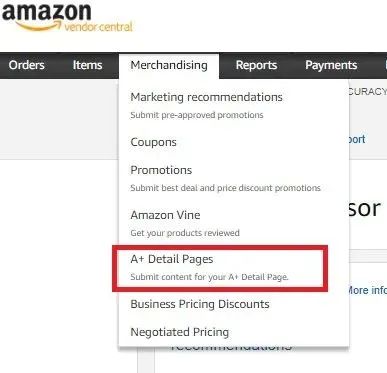The image size is (387, 373).
Task: Click the cut-off menu item after Payments
Action: 386,65
